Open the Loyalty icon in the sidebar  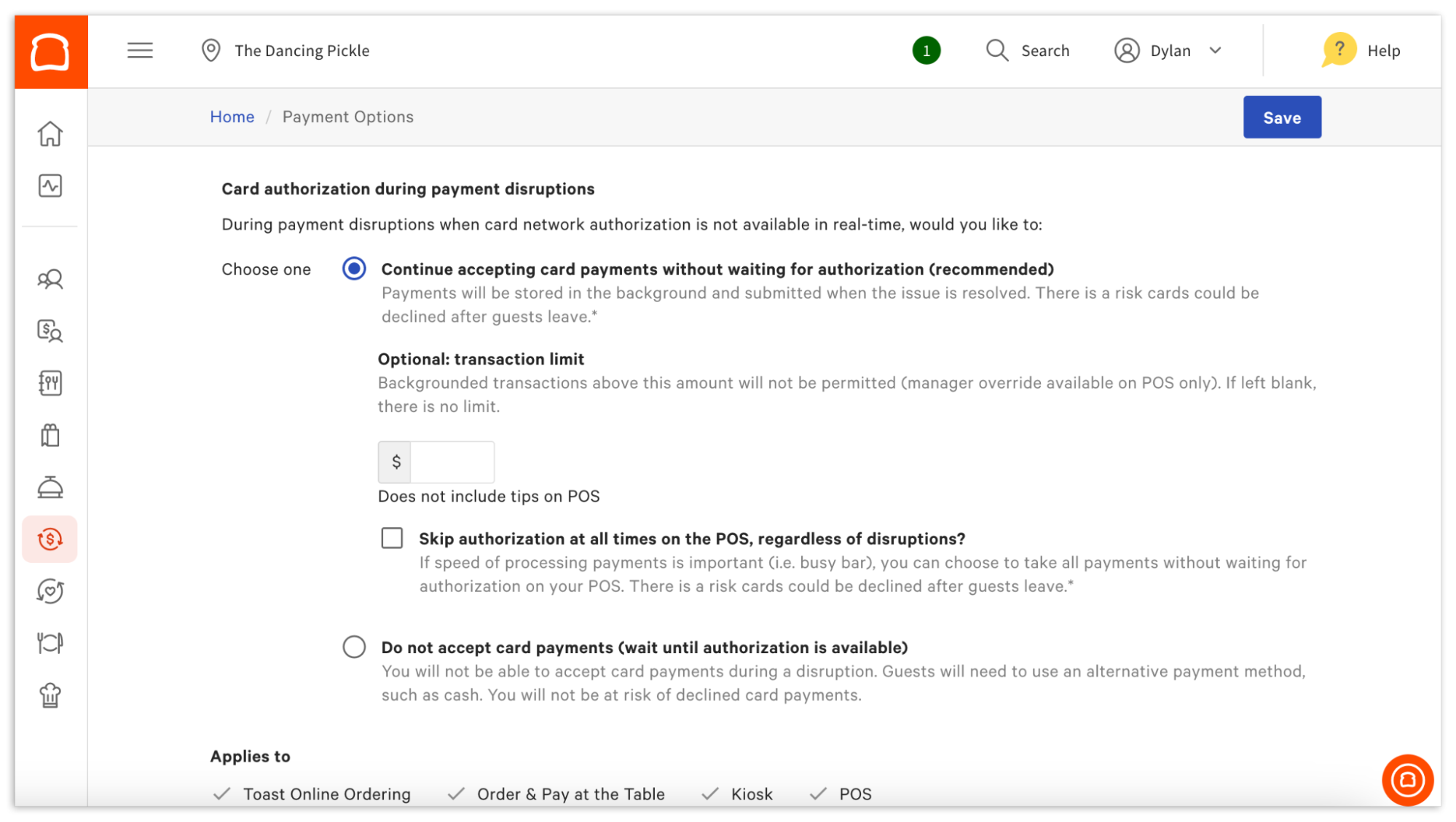point(50,591)
